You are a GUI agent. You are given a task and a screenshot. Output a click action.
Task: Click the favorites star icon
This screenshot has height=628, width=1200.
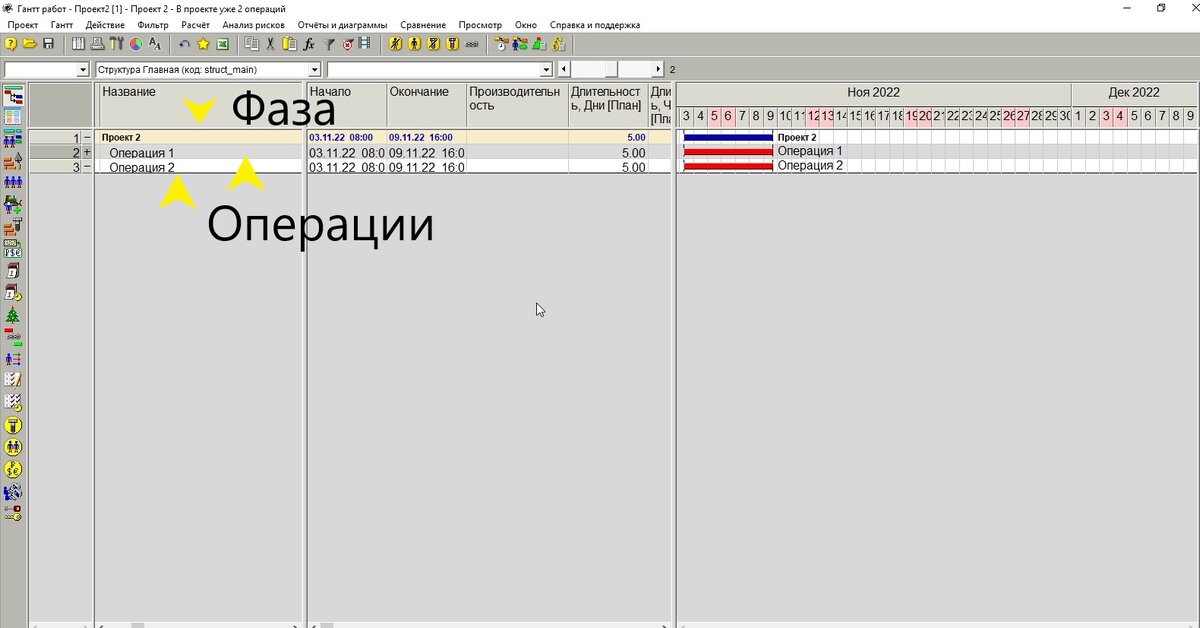[x=203, y=44]
